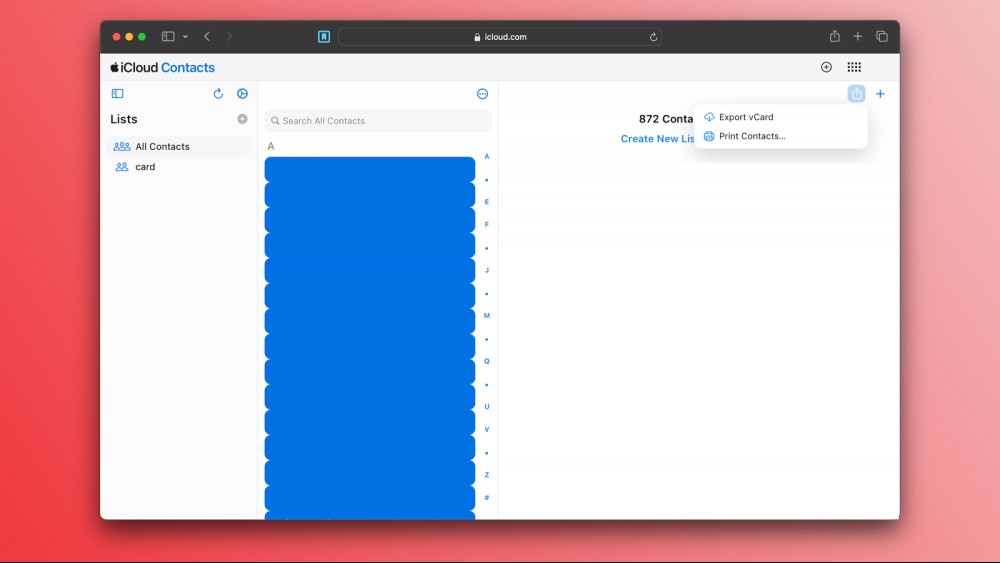
Task: Jump to letter E in the index
Action: [487, 201]
